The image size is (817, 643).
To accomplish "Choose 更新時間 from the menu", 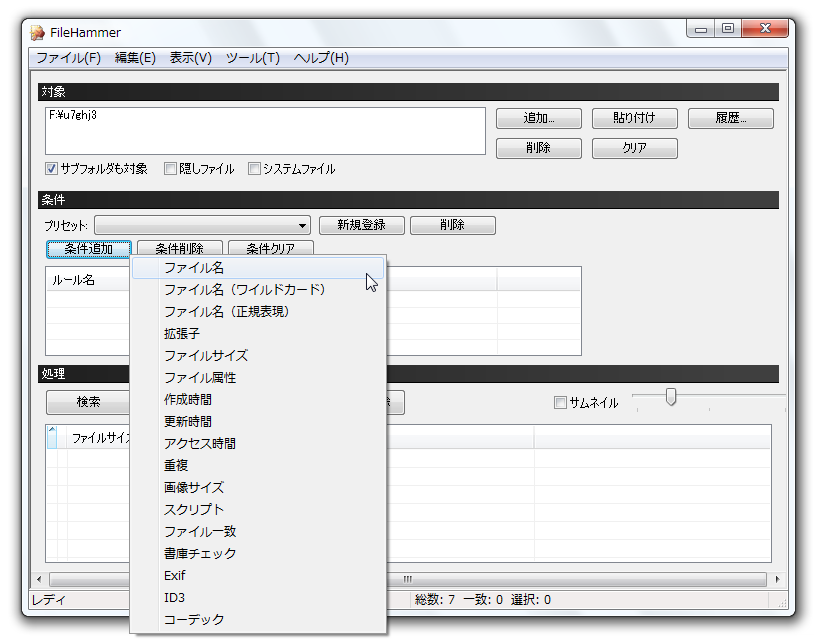I will [258, 422].
